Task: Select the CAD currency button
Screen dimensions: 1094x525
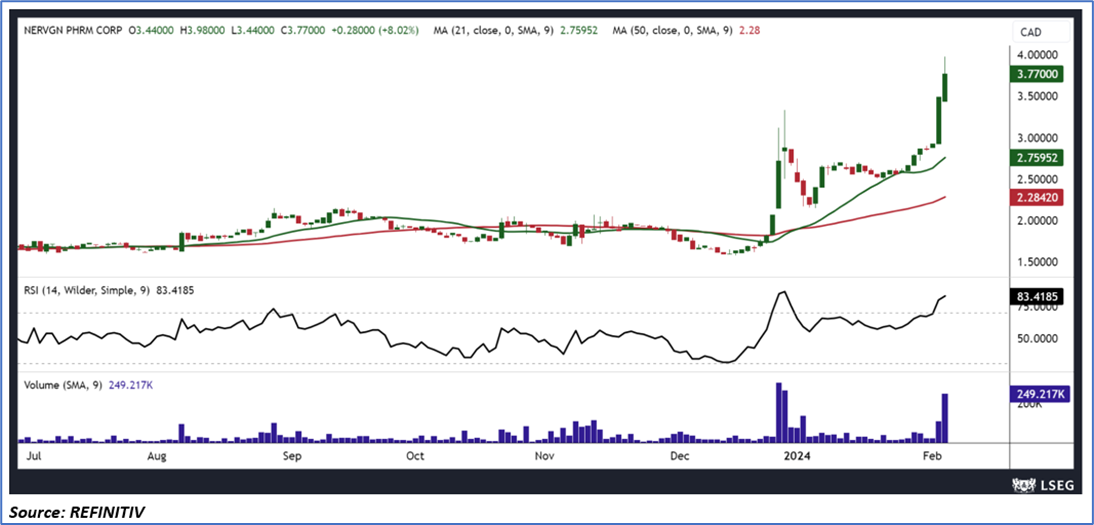Action: 1041,31
